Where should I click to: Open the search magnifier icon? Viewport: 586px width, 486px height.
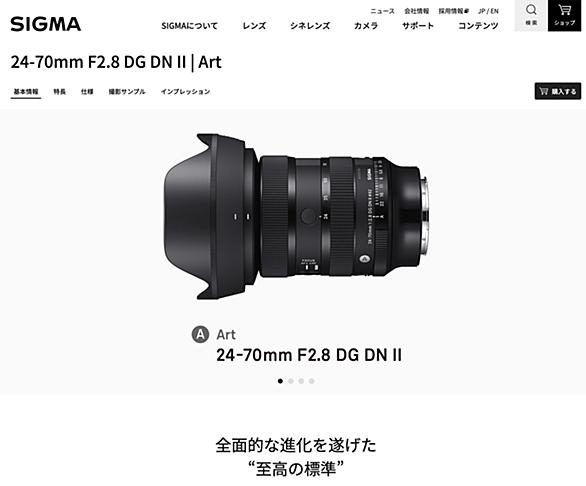click(x=531, y=10)
